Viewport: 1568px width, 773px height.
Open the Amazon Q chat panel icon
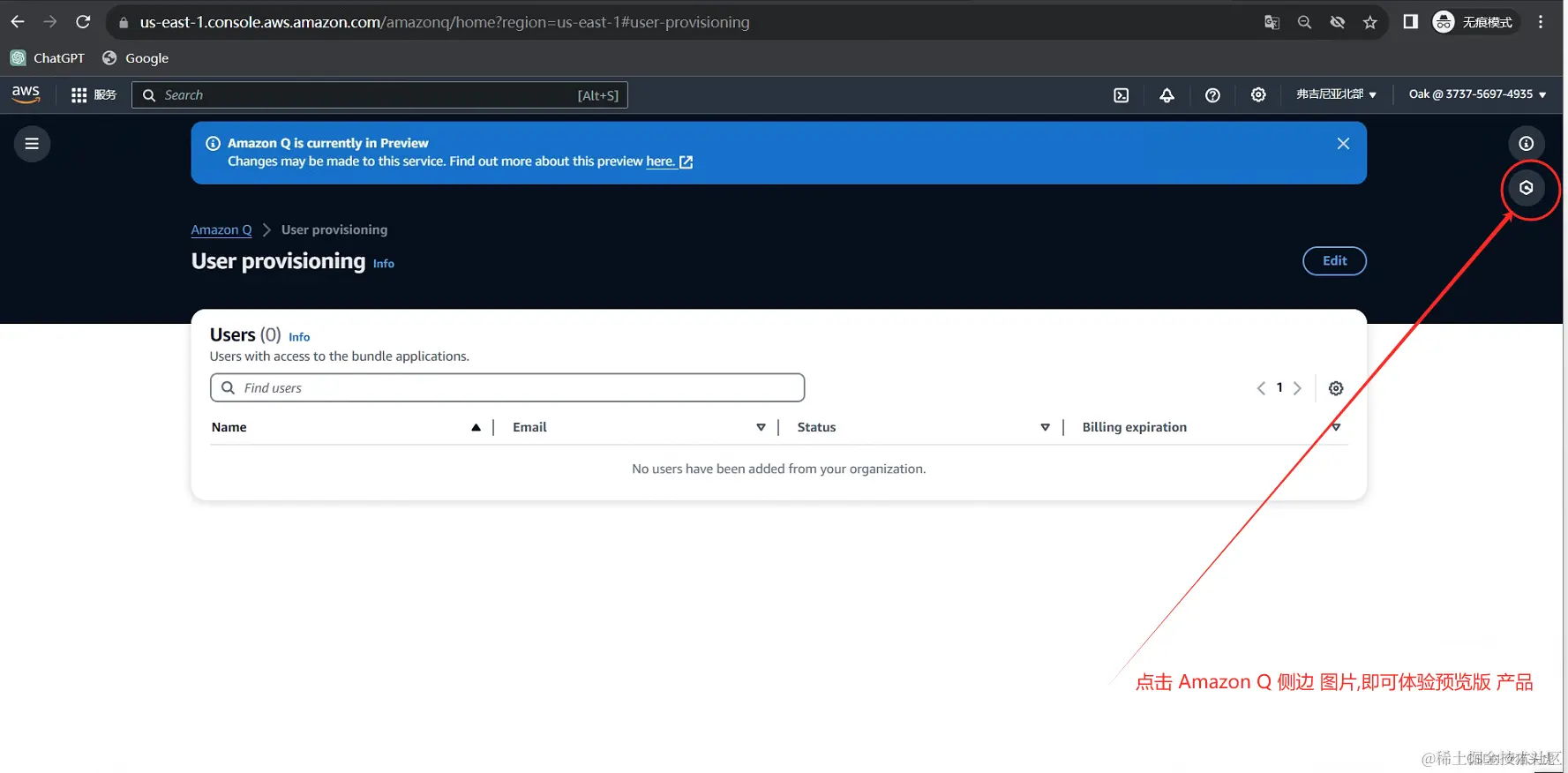[x=1526, y=188]
